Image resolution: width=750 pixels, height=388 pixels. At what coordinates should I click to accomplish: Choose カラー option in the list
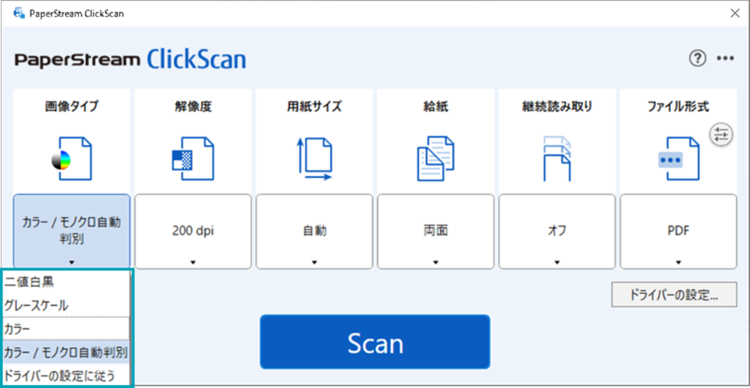66,329
